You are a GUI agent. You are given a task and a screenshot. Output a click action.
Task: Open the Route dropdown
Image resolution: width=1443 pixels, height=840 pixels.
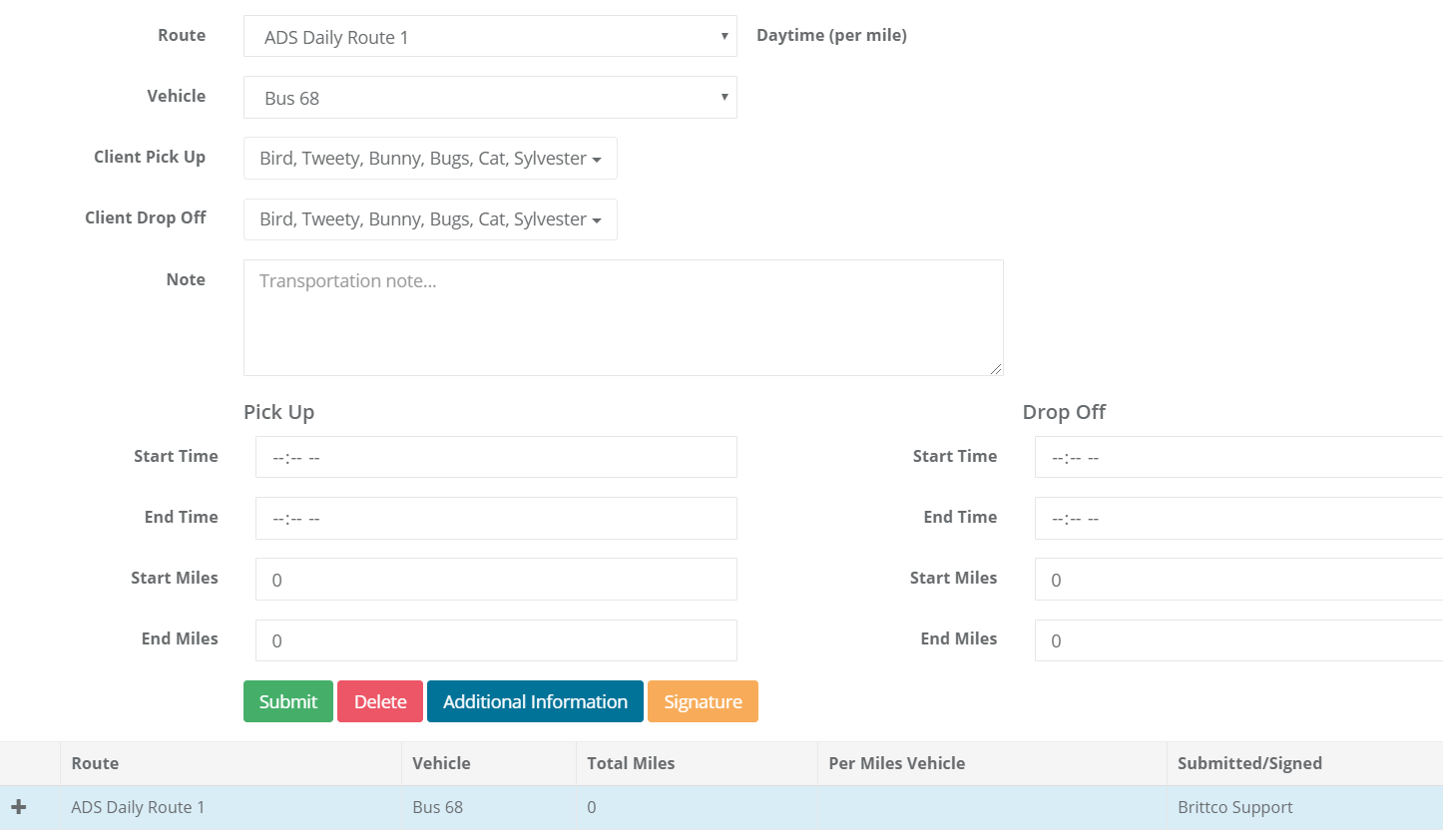point(489,37)
